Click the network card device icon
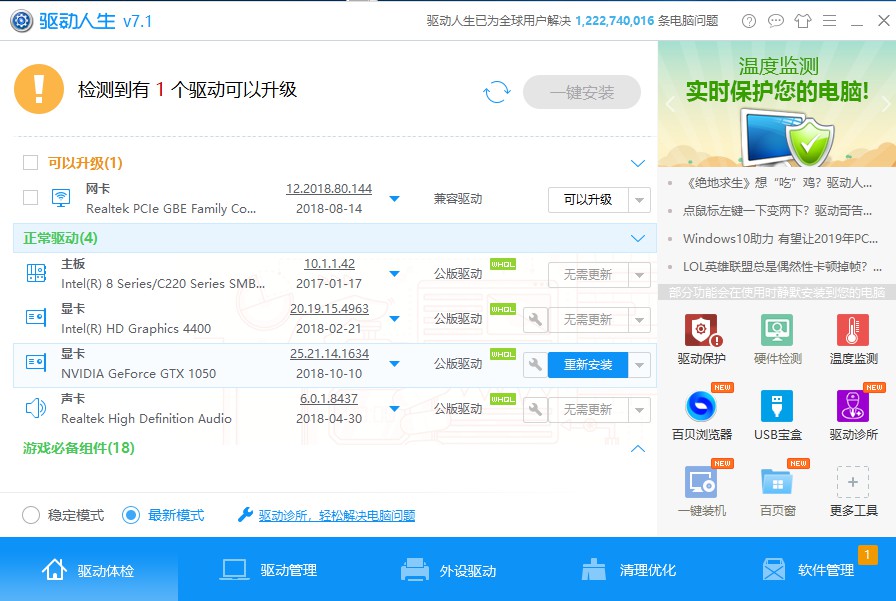Image resolution: width=896 pixels, height=601 pixels. pyautogui.click(x=61, y=198)
